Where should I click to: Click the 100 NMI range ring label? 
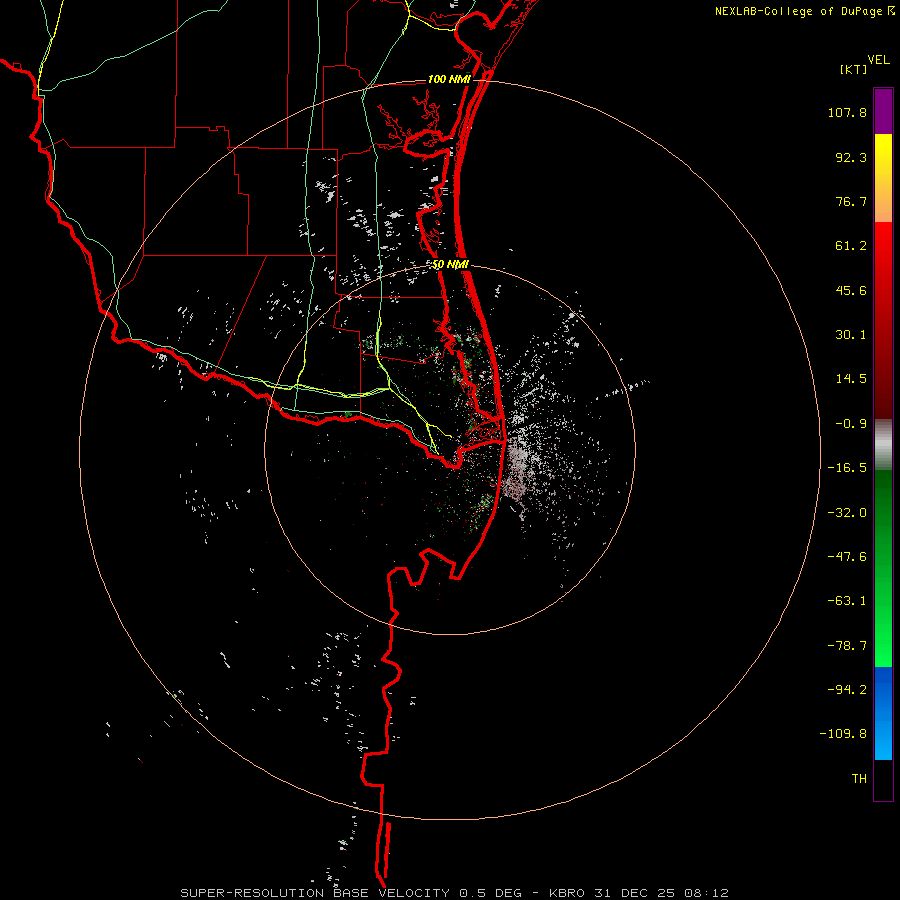[449, 79]
